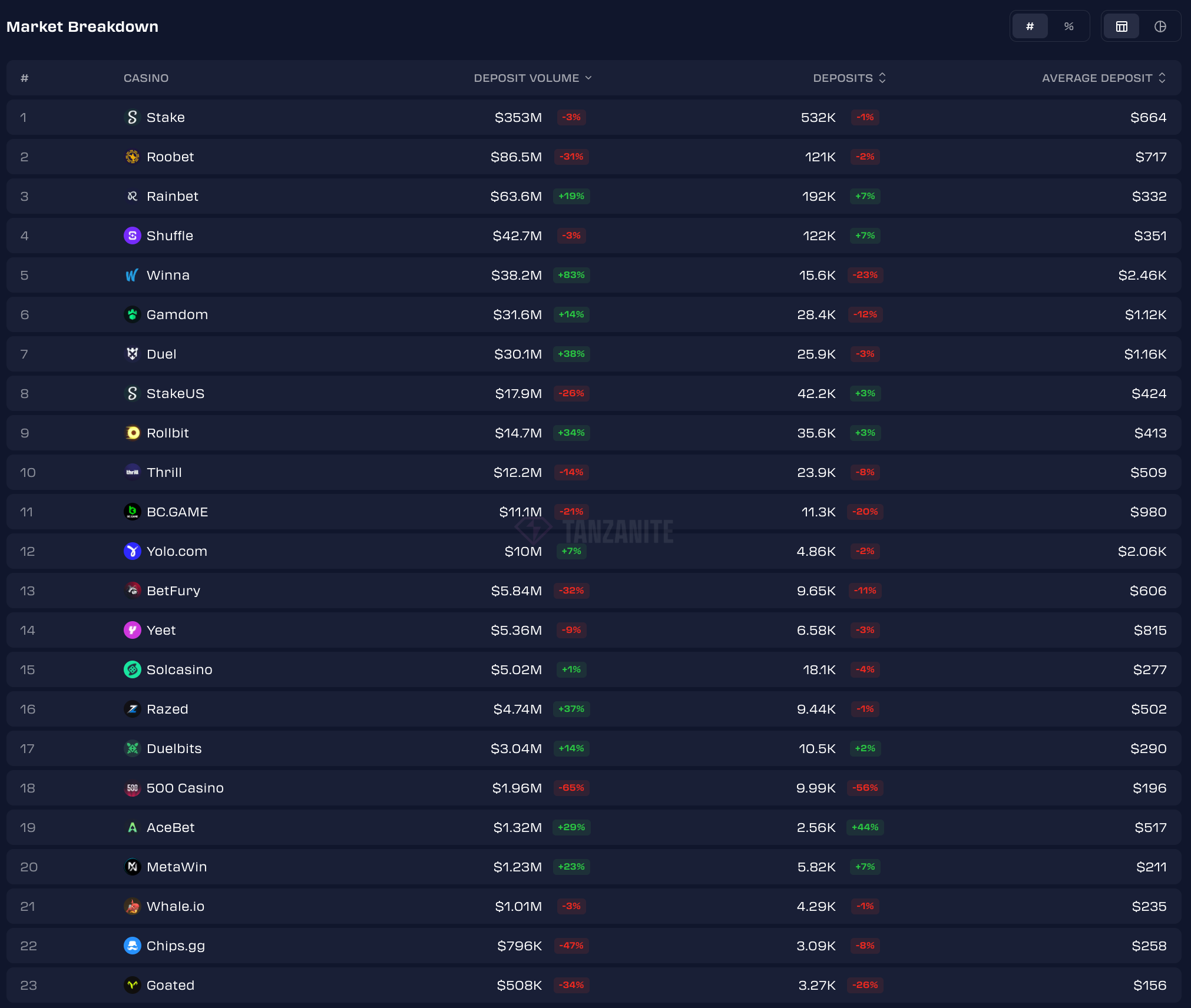Select the table view toggle
Screen dimensions: 1191x1008
click(1121, 26)
